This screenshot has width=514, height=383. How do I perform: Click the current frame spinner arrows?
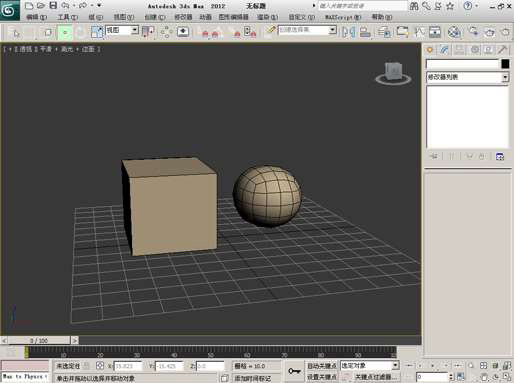pyautogui.click(x=452, y=377)
